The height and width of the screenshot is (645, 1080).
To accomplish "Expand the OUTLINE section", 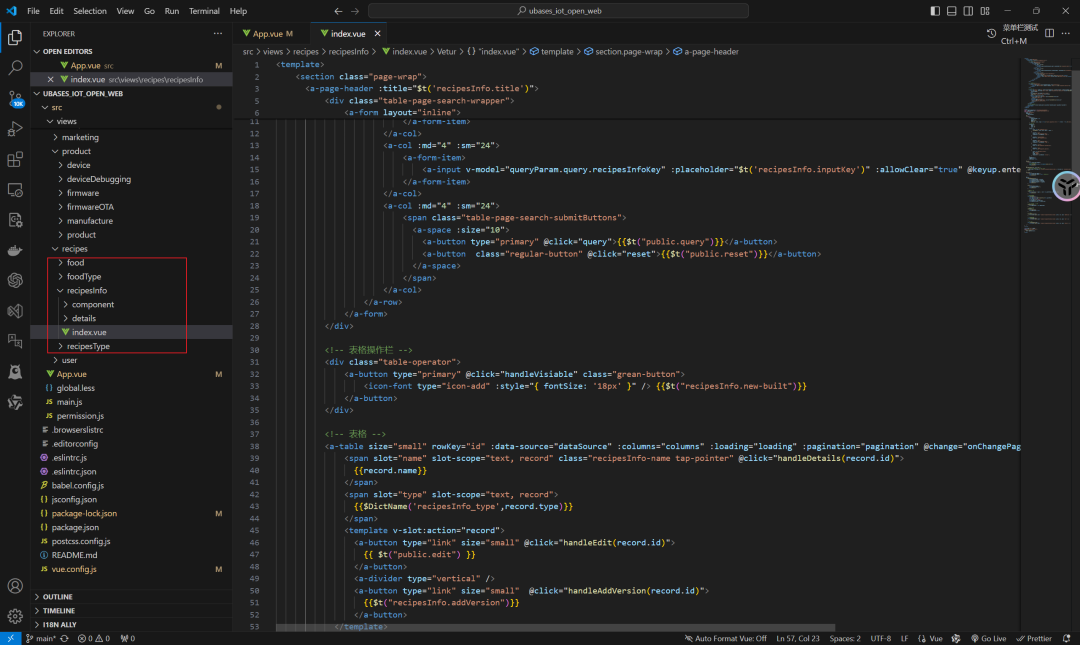I will coord(58,597).
